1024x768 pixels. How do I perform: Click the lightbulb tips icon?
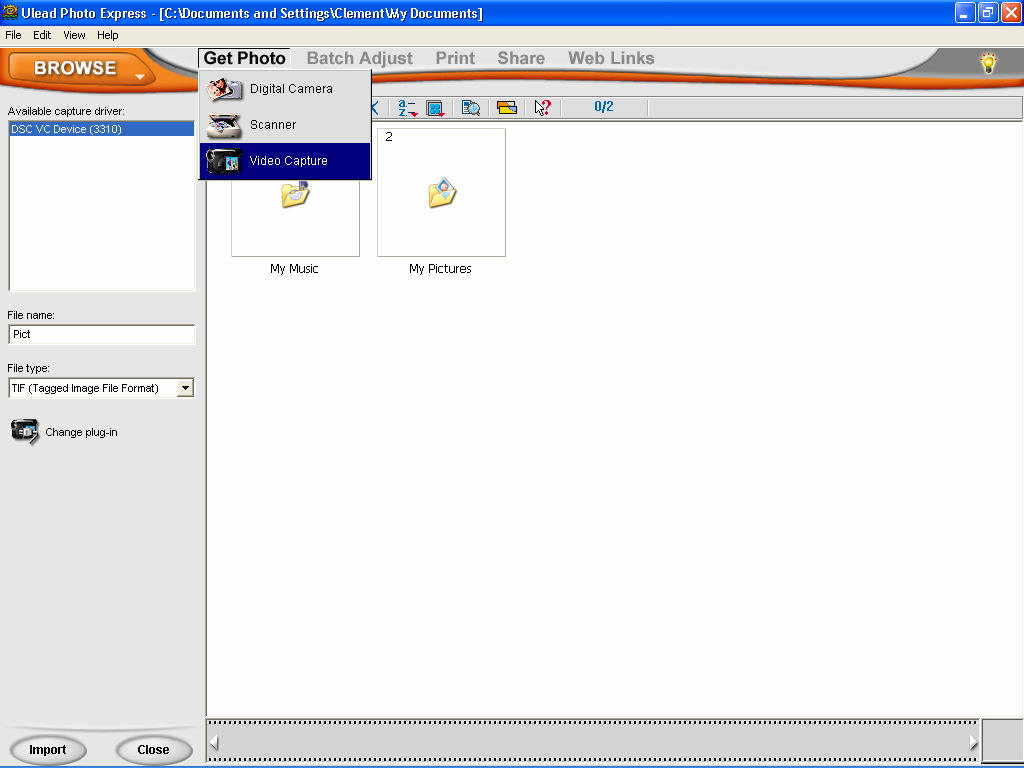[x=989, y=63]
